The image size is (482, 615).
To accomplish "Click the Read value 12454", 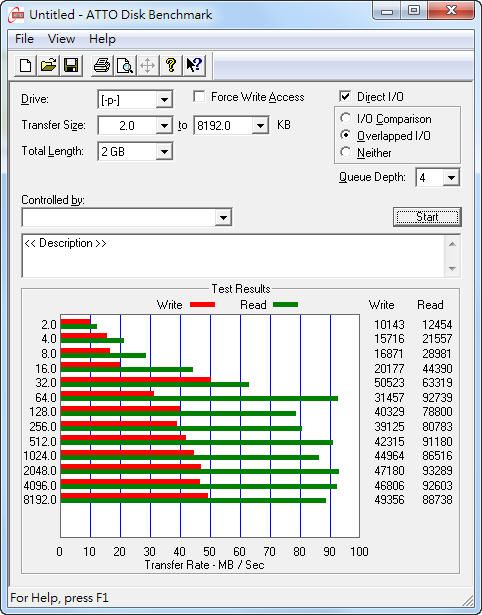I will [437, 325].
